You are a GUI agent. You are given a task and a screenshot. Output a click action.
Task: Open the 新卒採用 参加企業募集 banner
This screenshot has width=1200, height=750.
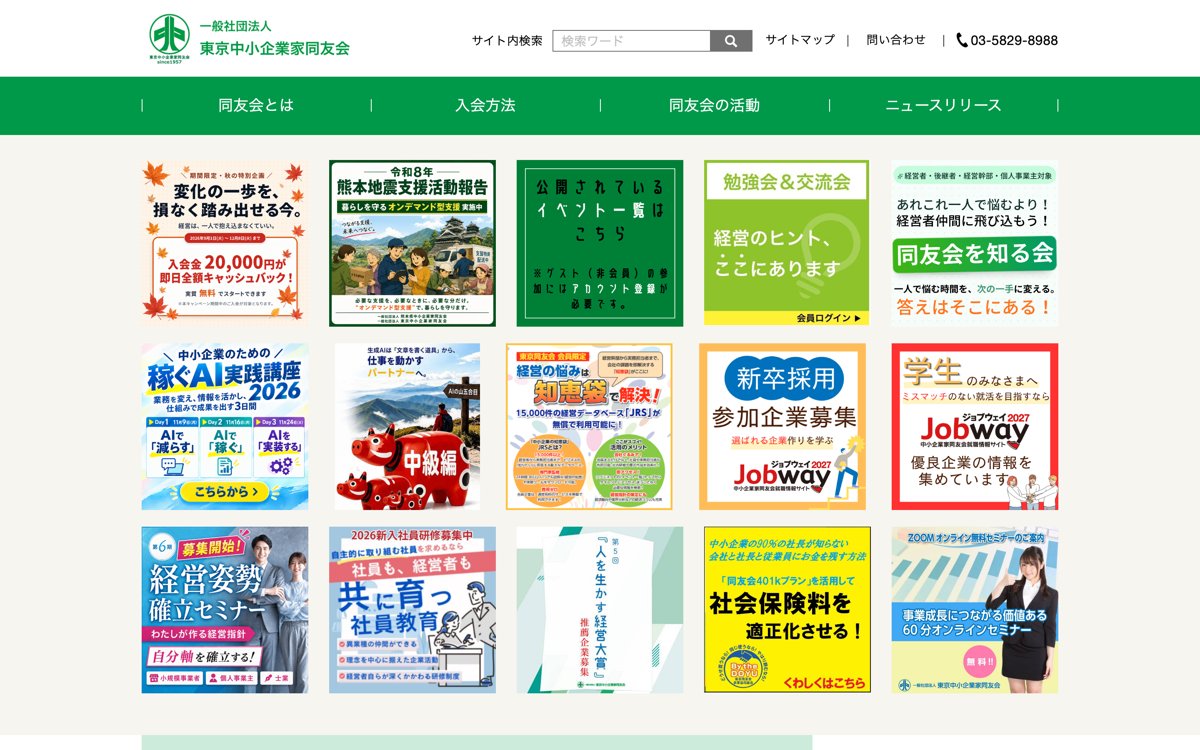782,427
